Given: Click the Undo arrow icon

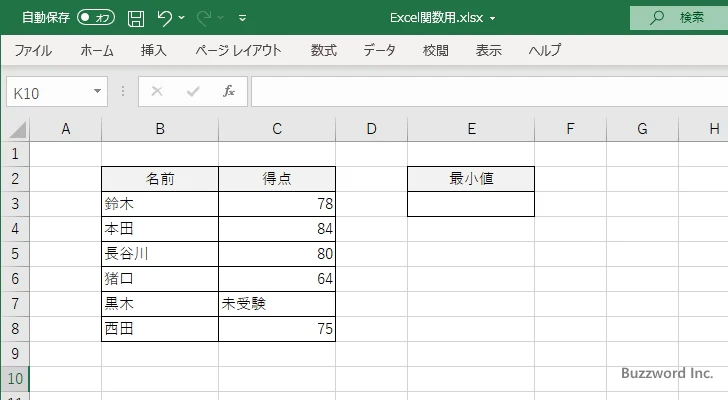Looking at the screenshot, I should pyautogui.click(x=164, y=18).
